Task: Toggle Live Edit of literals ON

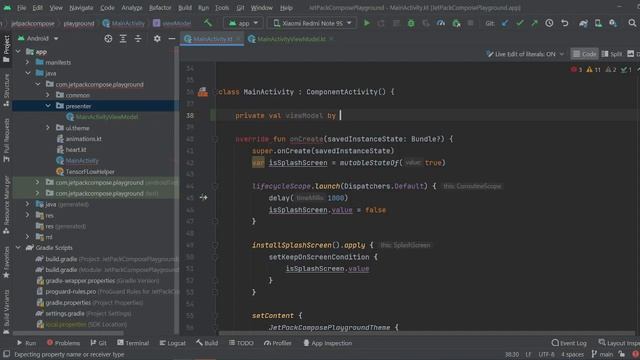Action: pos(525,54)
